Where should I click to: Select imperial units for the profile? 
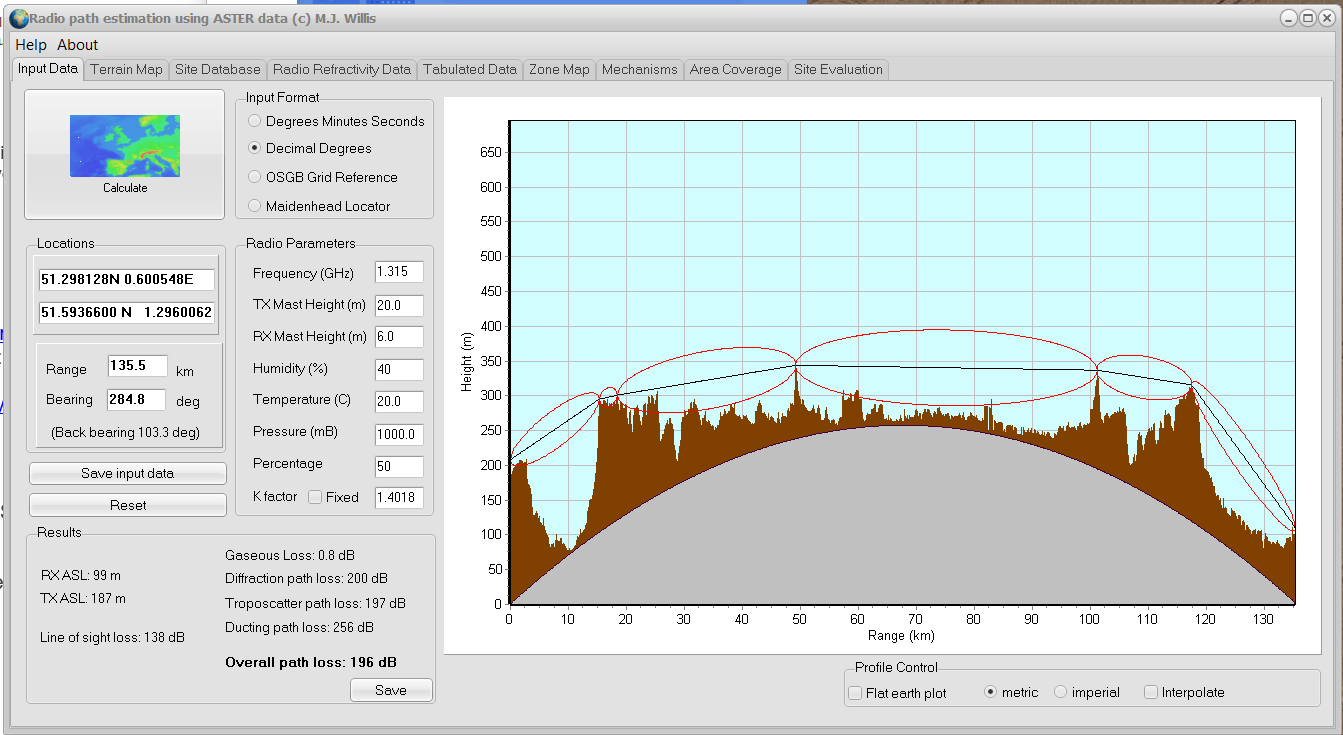click(x=1059, y=692)
